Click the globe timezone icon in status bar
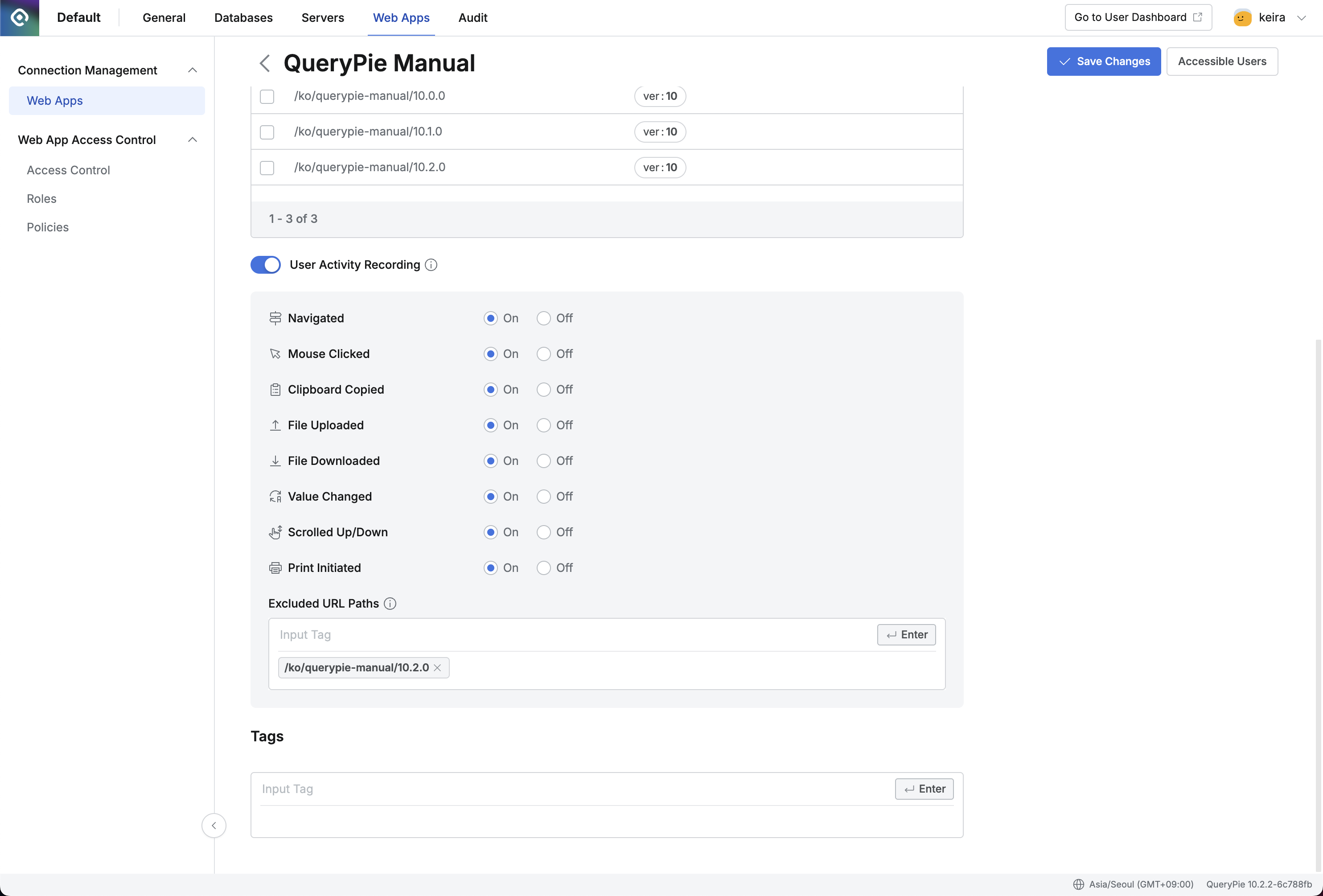The width and height of the screenshot is (1323, 896). pos(1078,884)
